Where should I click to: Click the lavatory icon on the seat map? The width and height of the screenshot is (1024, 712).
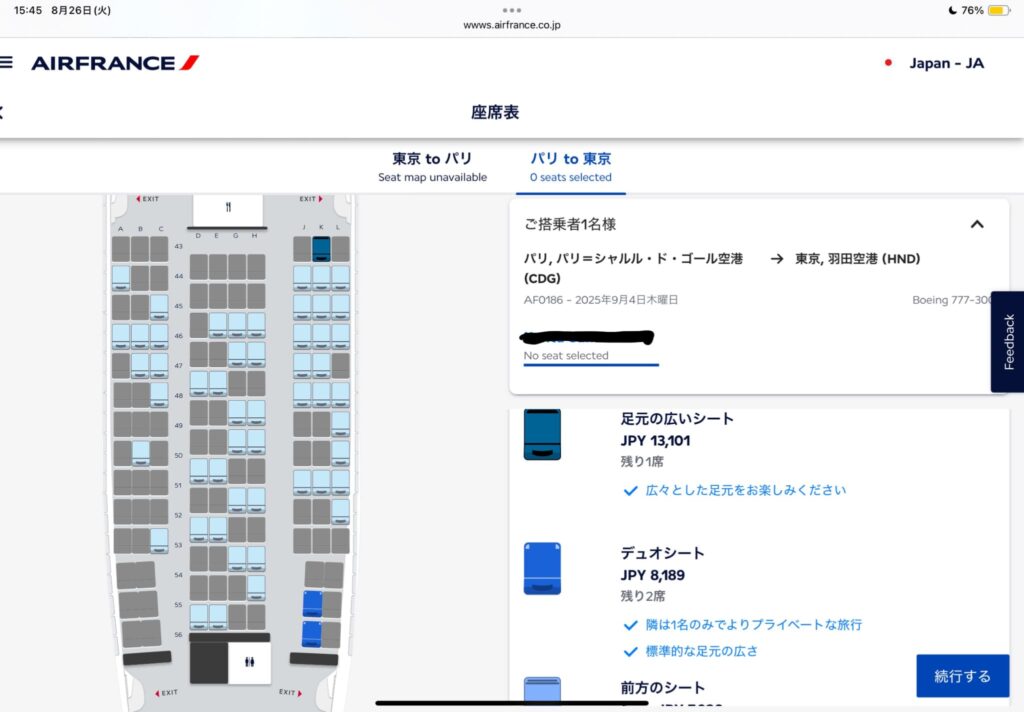[249, 662]
